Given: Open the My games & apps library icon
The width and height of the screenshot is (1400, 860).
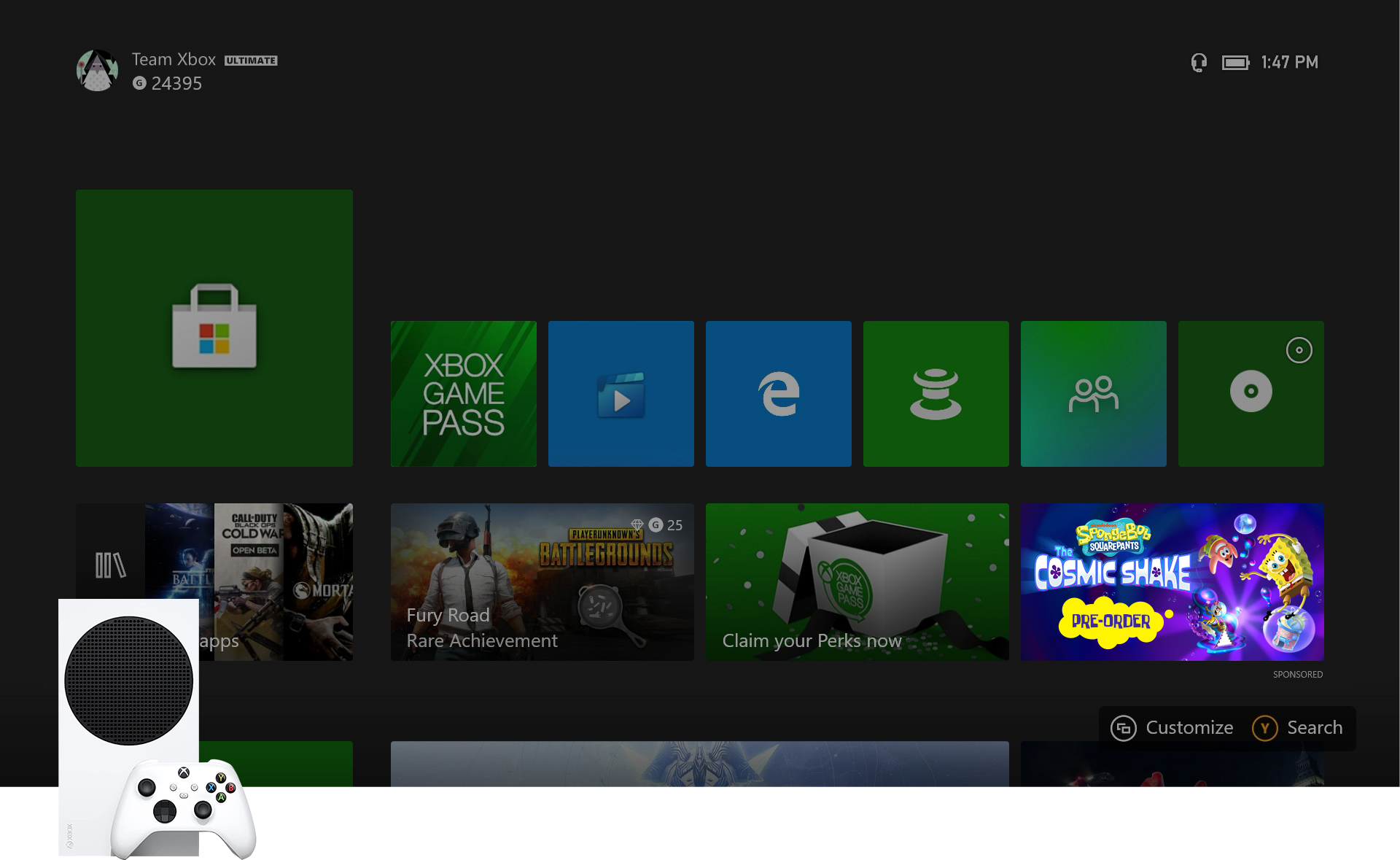Looking at the screenshot, I should tap(110, 565).
